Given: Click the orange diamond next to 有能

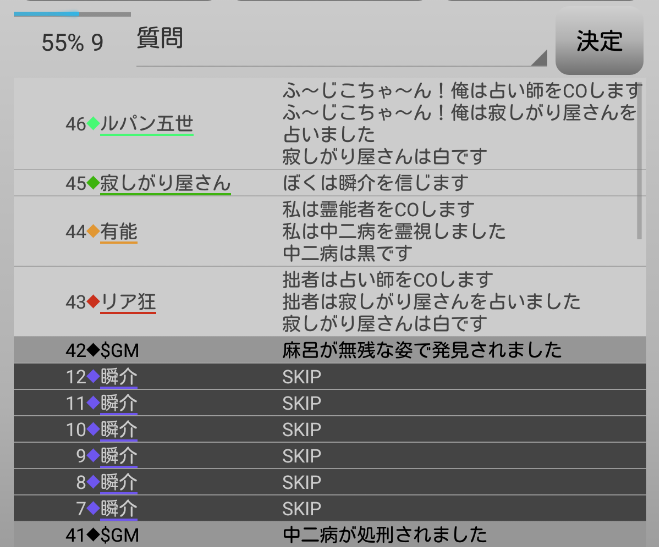Looking at the screenshot, I should [x=93, y=232].
